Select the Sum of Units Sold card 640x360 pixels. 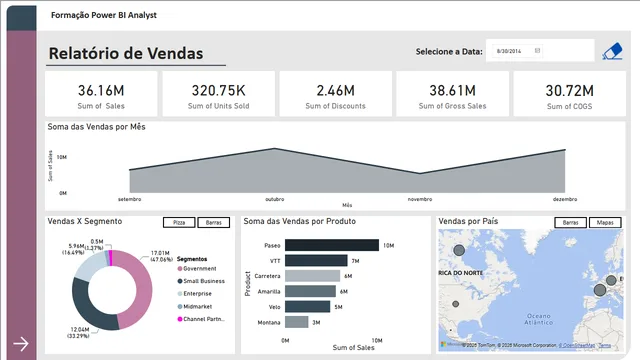pyautogui.click(x=218, y=94)
